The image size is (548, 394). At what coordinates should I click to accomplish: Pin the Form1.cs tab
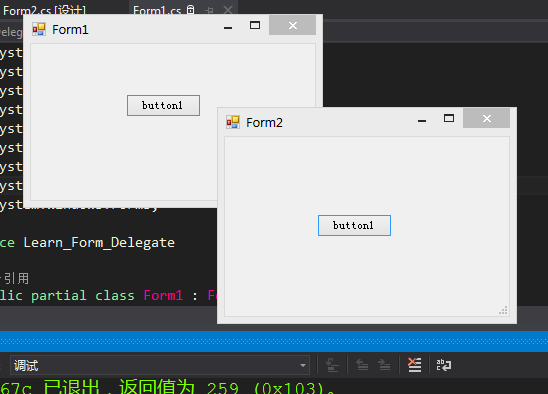coord(209,11)
